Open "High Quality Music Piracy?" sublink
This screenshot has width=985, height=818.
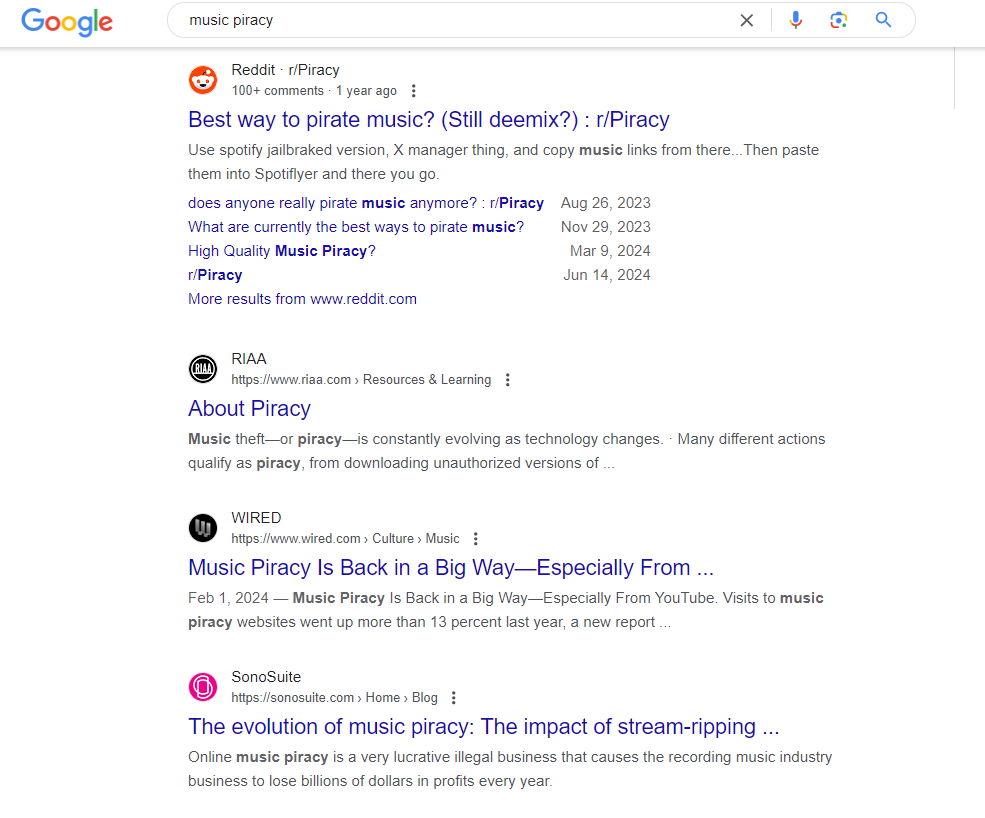point(281,251)
